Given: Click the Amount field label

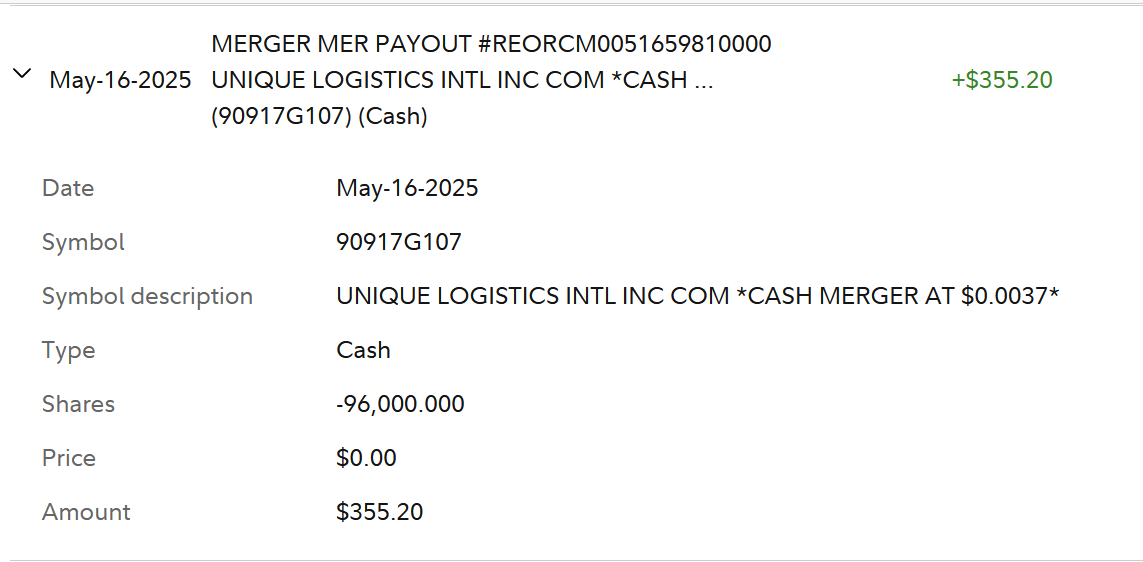Looking at the screenshot, I should [86, 512].
